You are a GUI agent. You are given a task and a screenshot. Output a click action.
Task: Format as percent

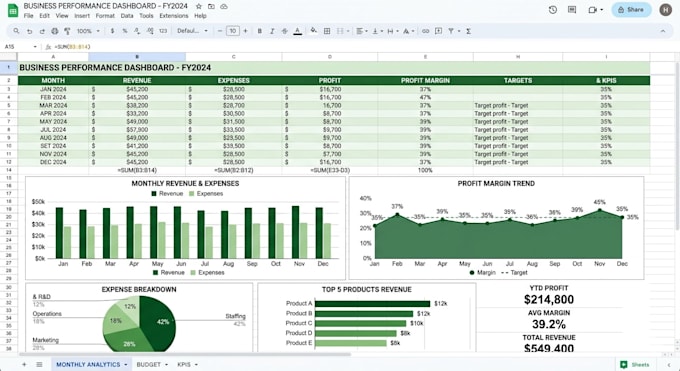click(x=125, y=31)
